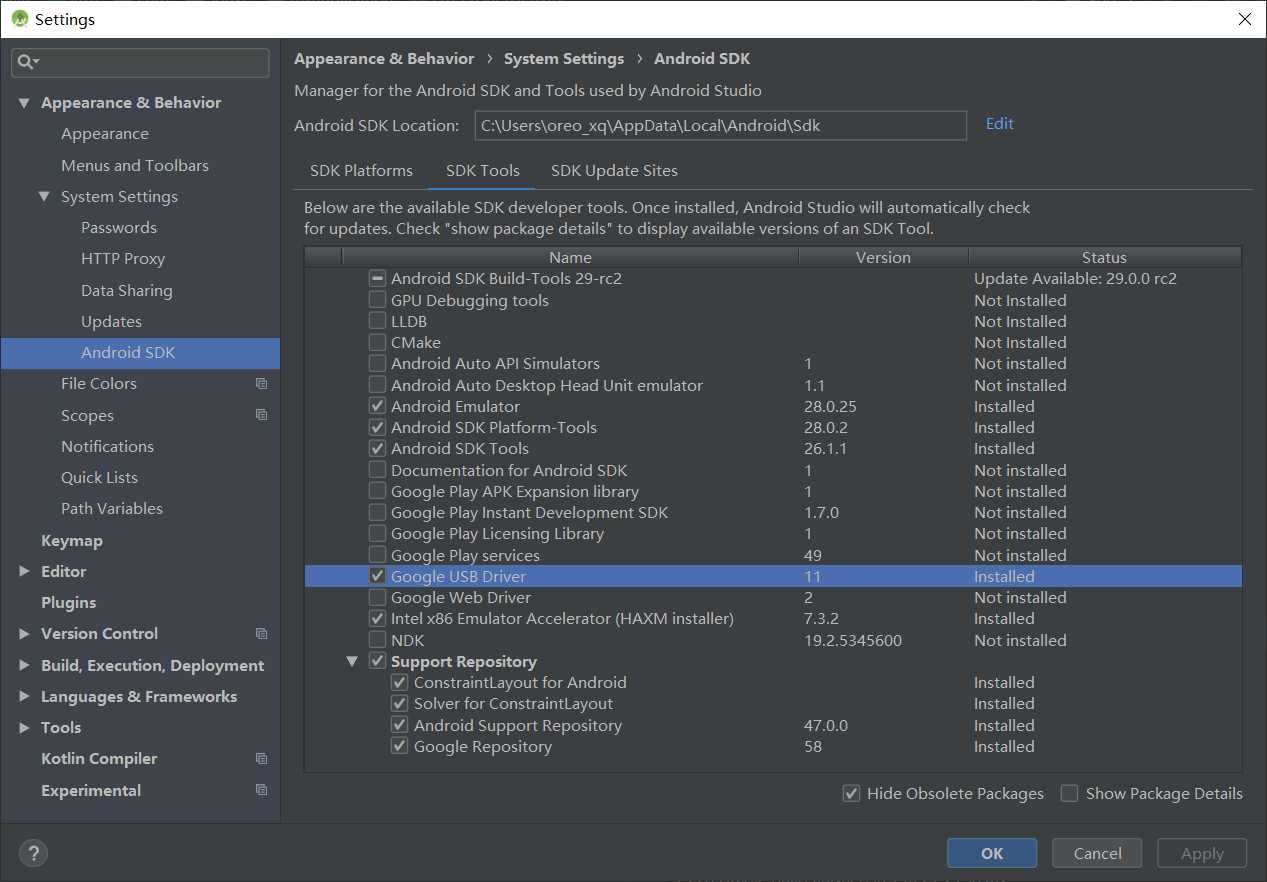The image size is (1267, 882).
Task: Uncheck ConstraintLayout for Android checkbox
Action: click(x=399, y=682)
